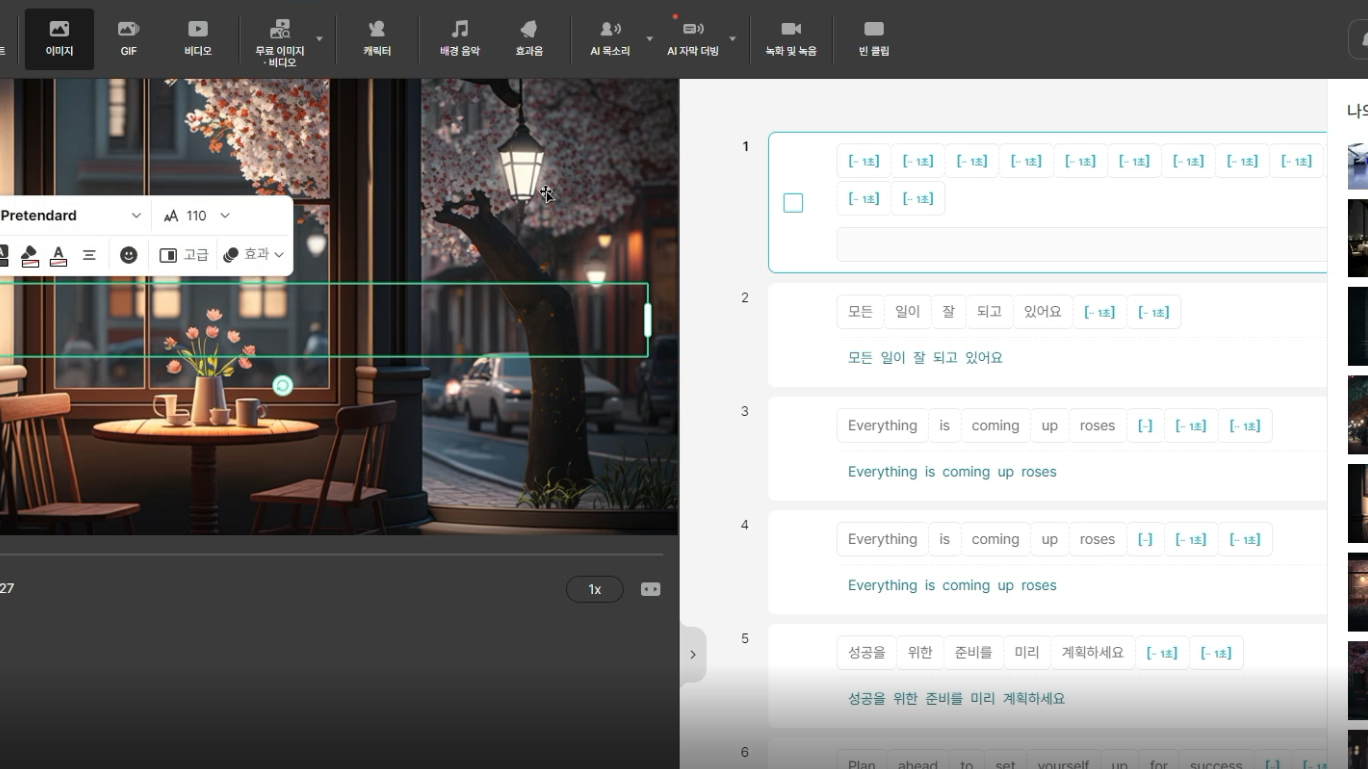Screen dimensions: 1368x769
Task: Click the up word chip in clip 4
Action: [x=1049, y=540]
